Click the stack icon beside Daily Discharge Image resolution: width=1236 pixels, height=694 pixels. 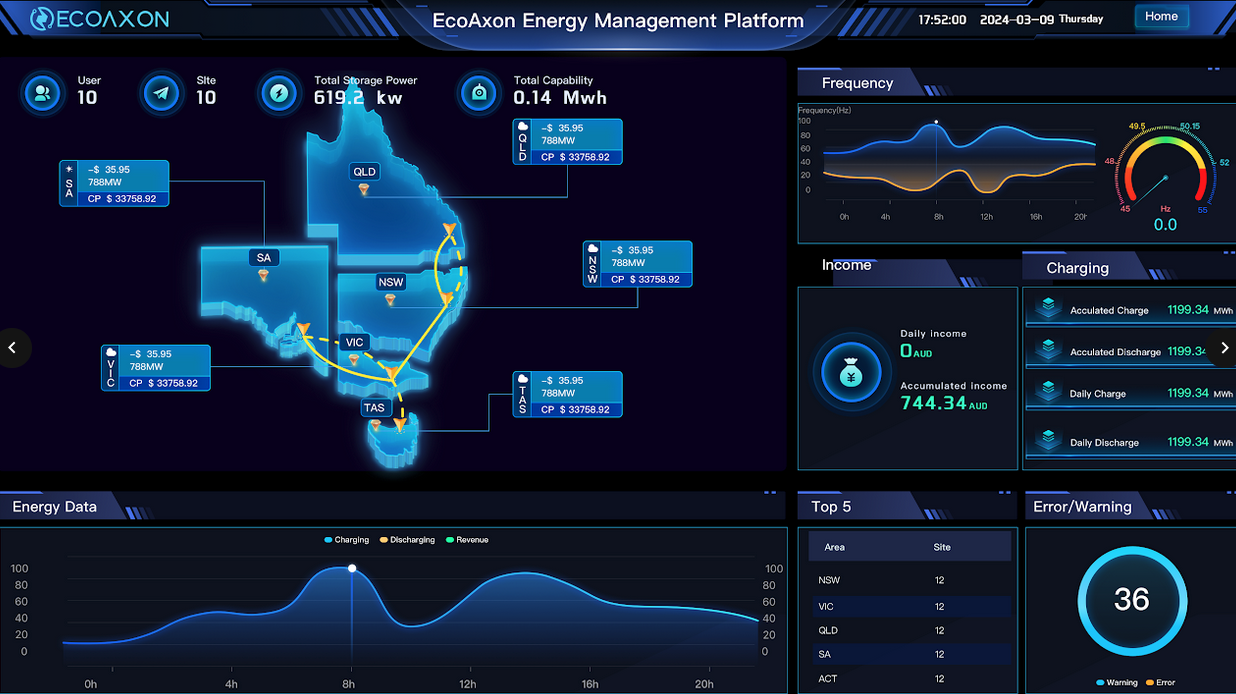pyautogui.click(x=1048, y=441)
